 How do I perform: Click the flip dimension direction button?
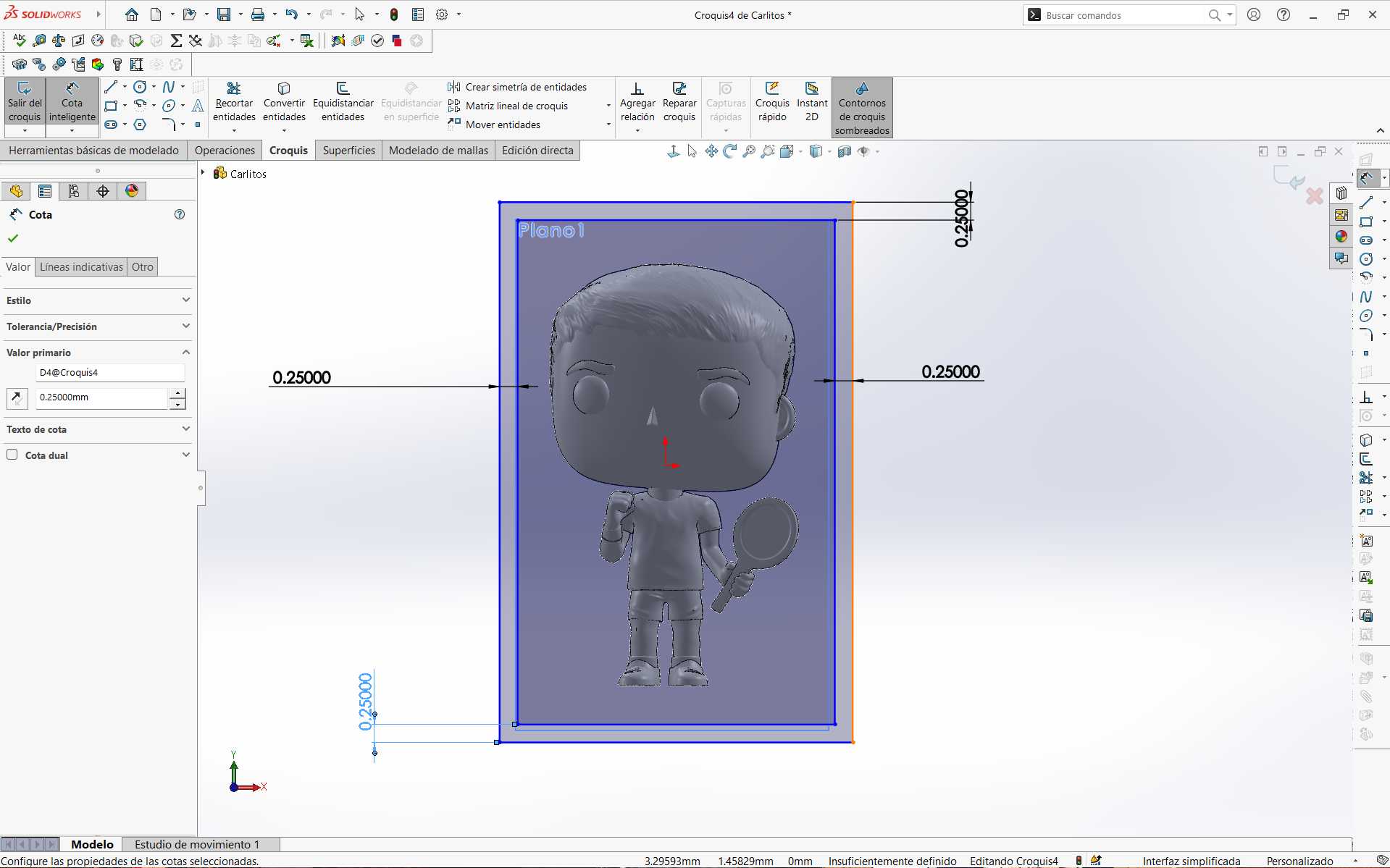coord(17,397)
